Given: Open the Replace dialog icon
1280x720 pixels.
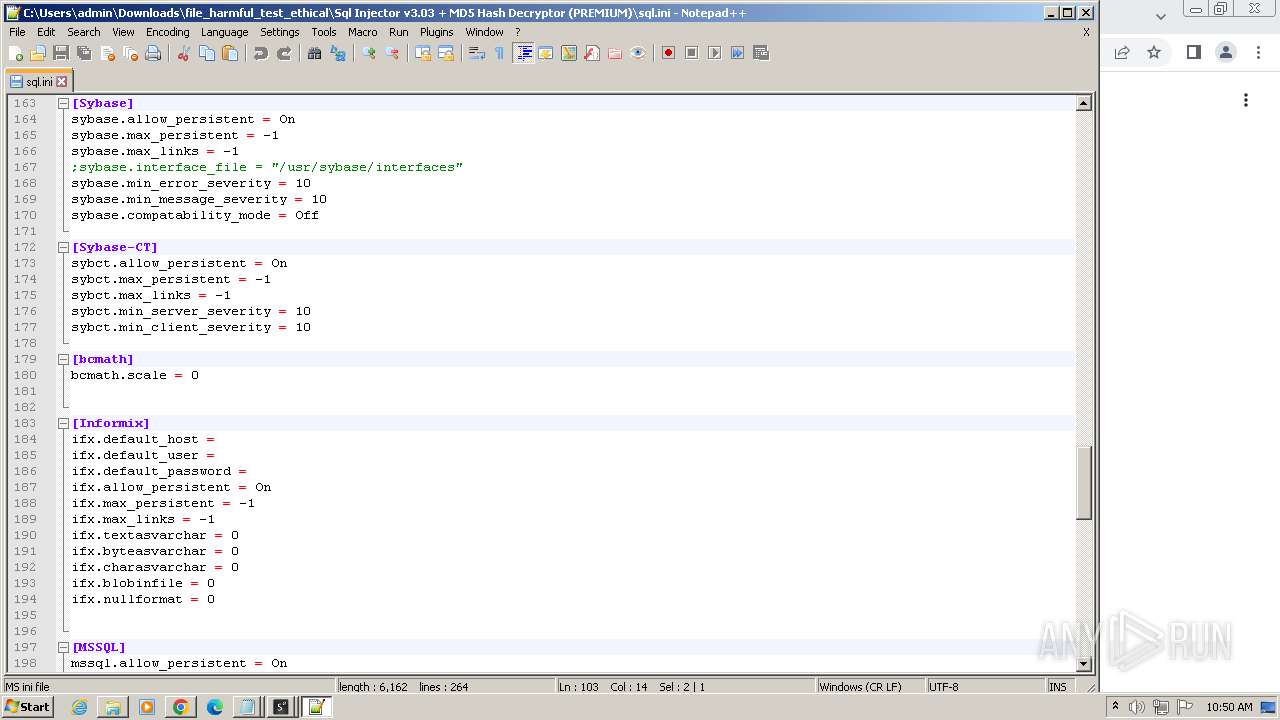Looking at the screenshot, I should 338,53.
